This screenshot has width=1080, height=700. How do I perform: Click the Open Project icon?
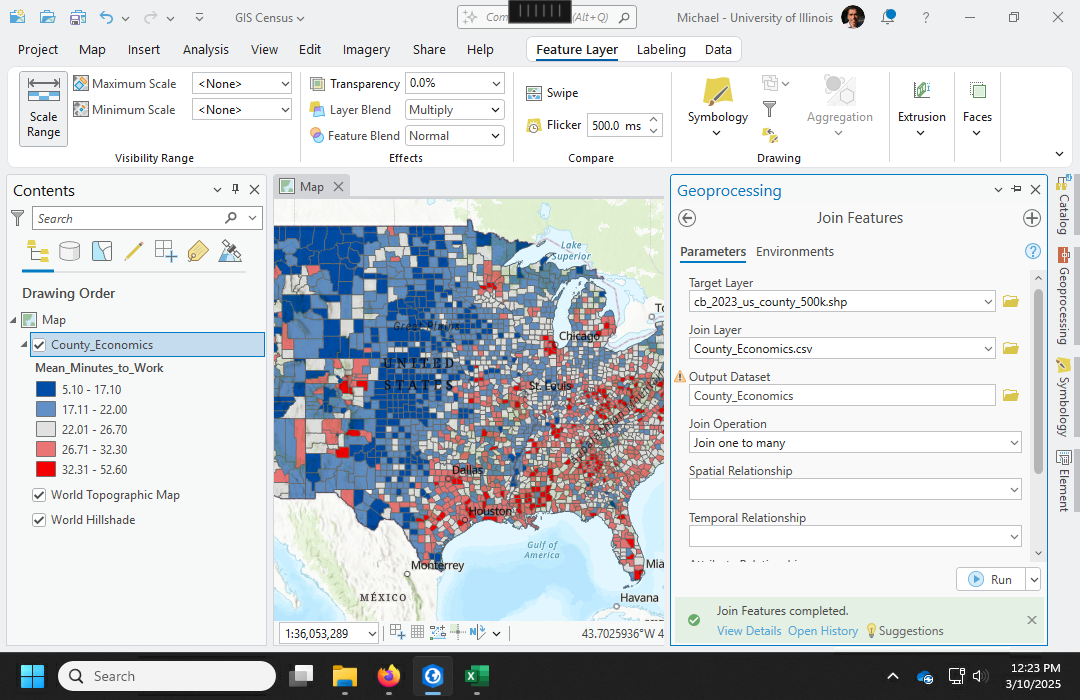[47, 17]
